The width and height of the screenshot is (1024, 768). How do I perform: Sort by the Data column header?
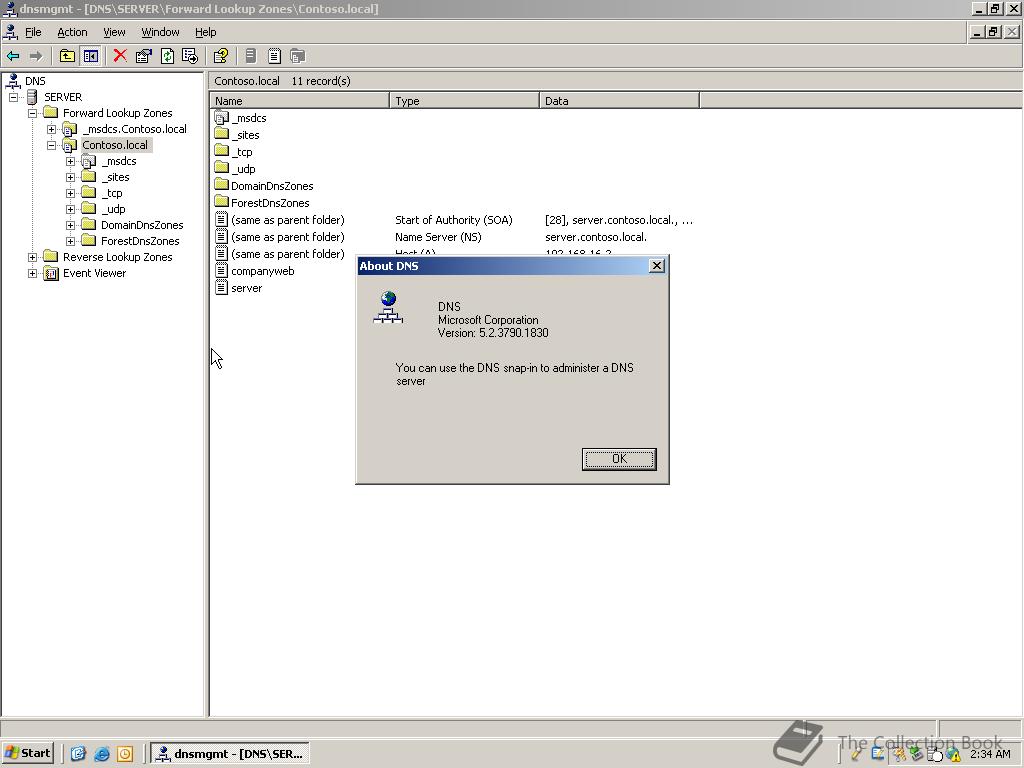tap(619, 101)
